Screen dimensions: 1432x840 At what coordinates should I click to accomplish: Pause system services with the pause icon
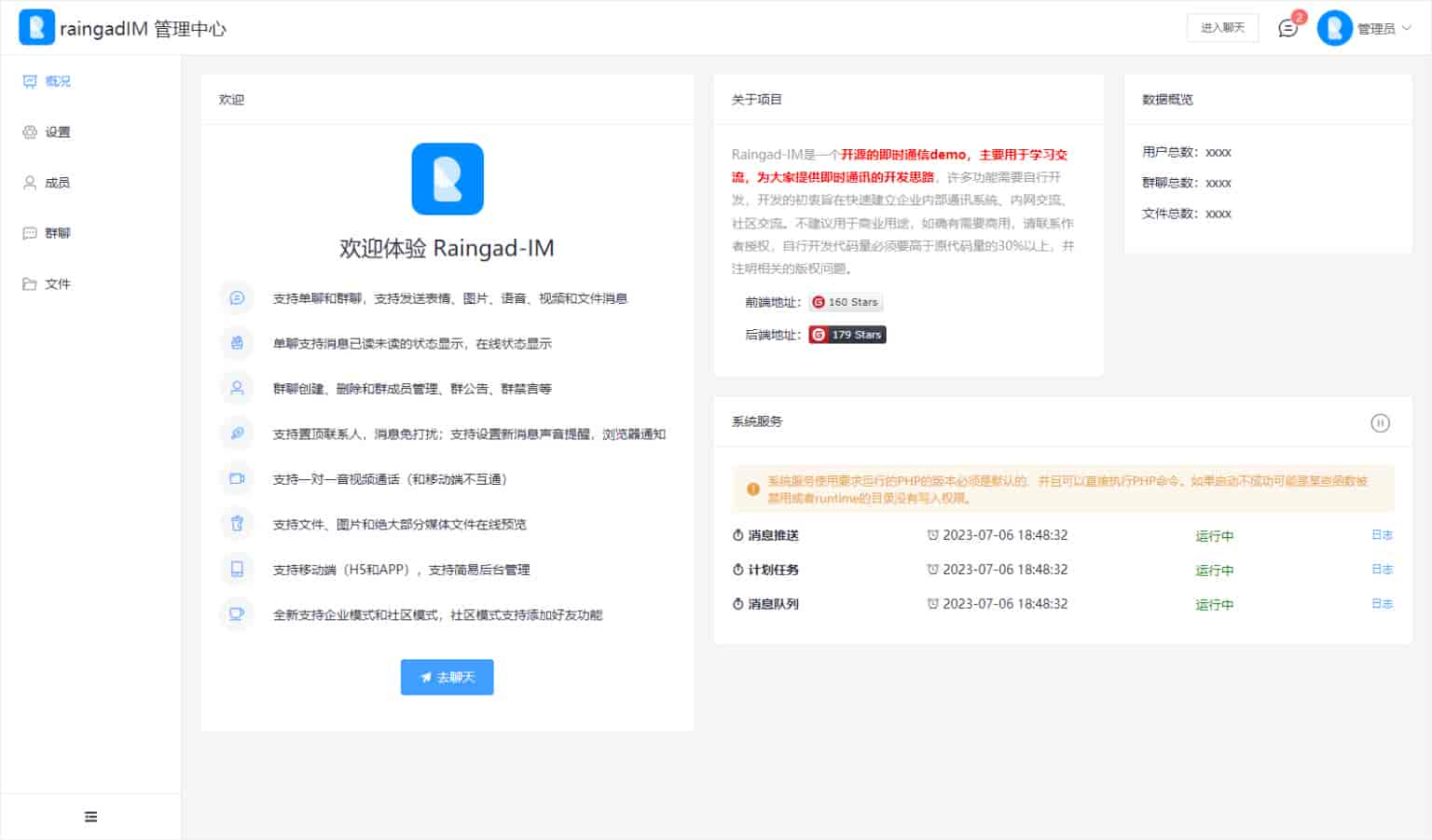1380,422
